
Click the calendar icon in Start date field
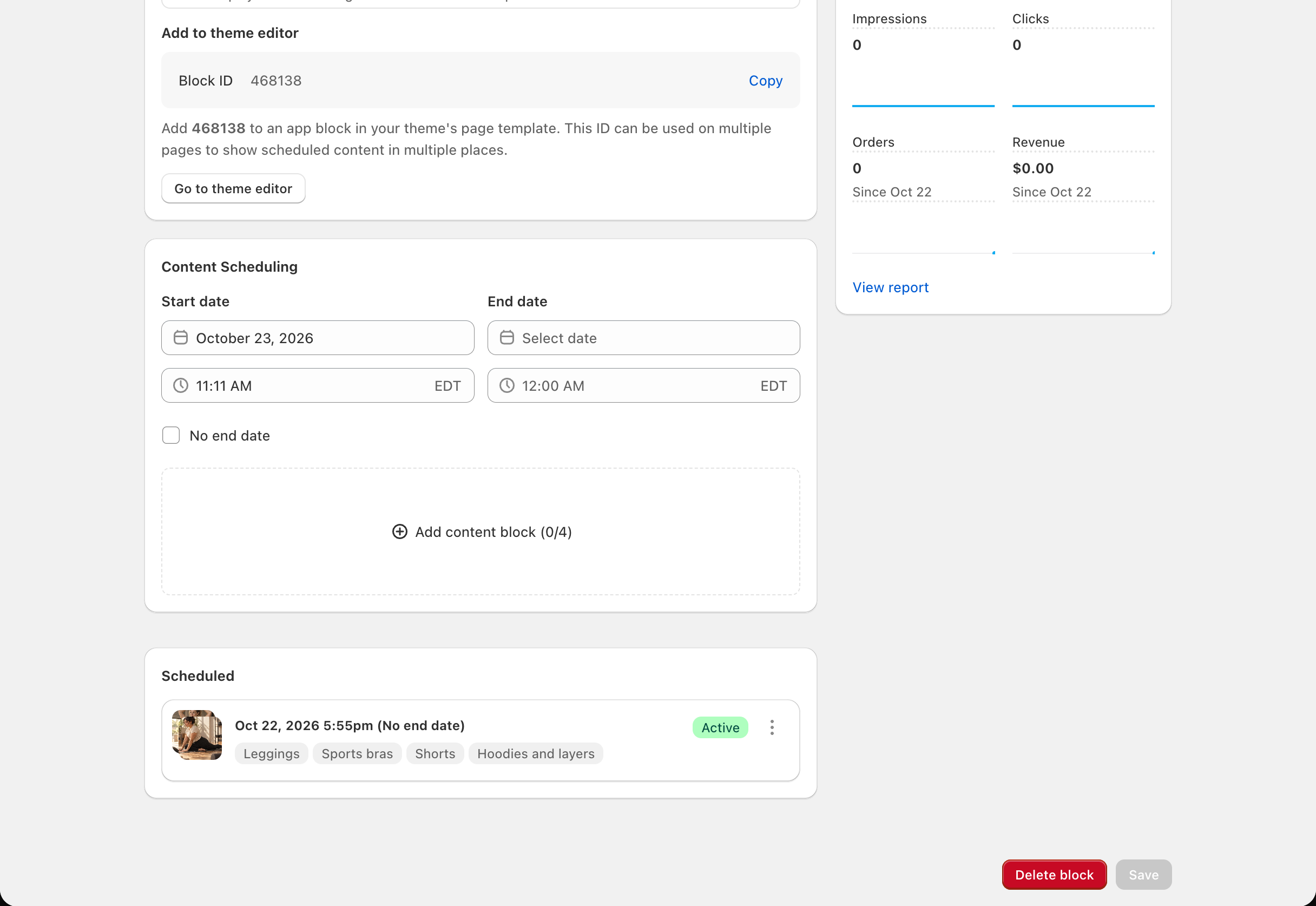click(x=180, y=338)
